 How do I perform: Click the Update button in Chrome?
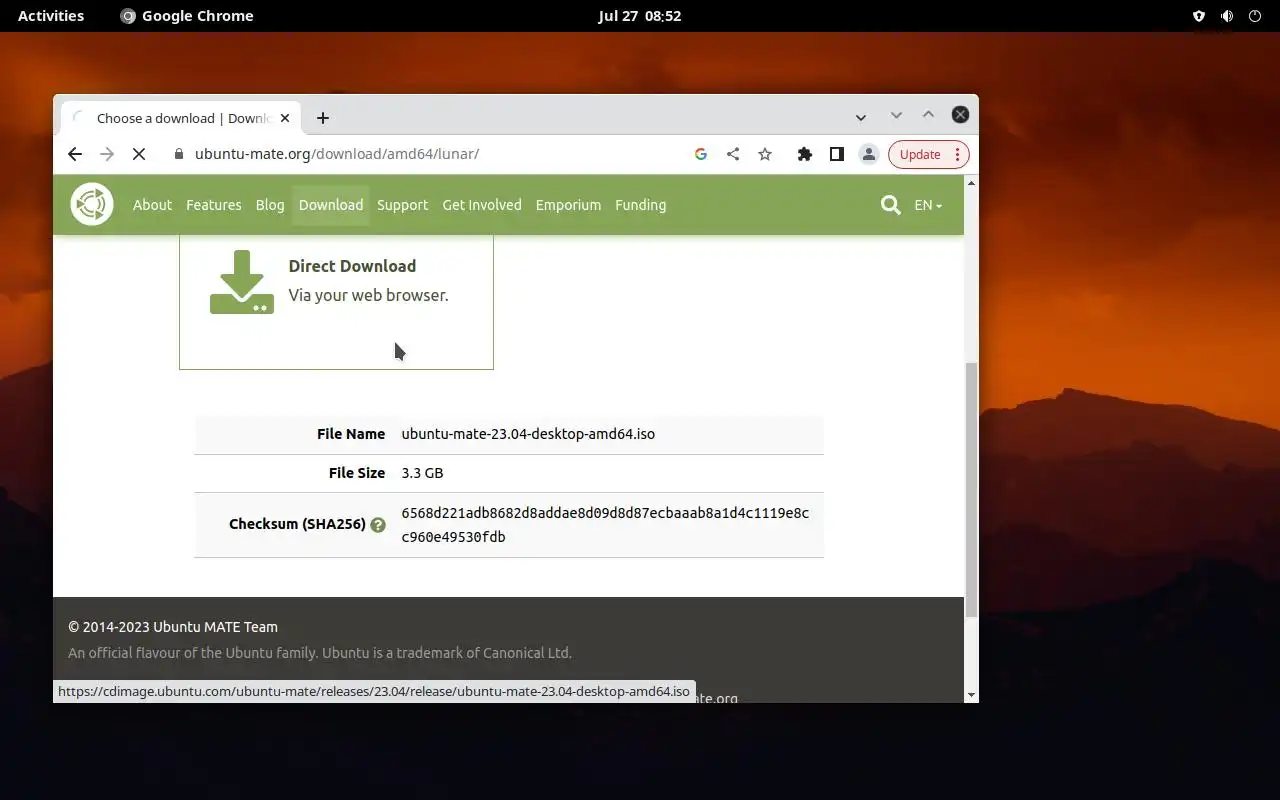coord(920,154)
